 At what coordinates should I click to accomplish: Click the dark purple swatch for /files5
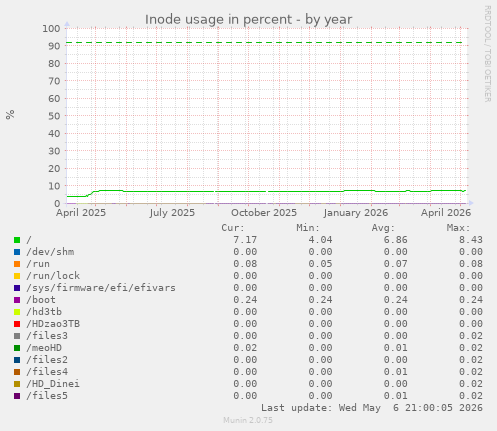[17, 396]
